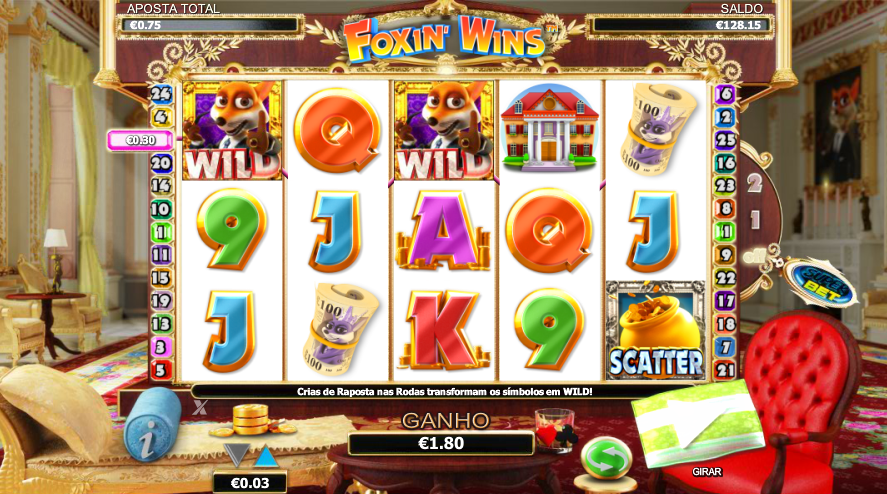Open the gamble cards glass icon

tap(556, 431)
